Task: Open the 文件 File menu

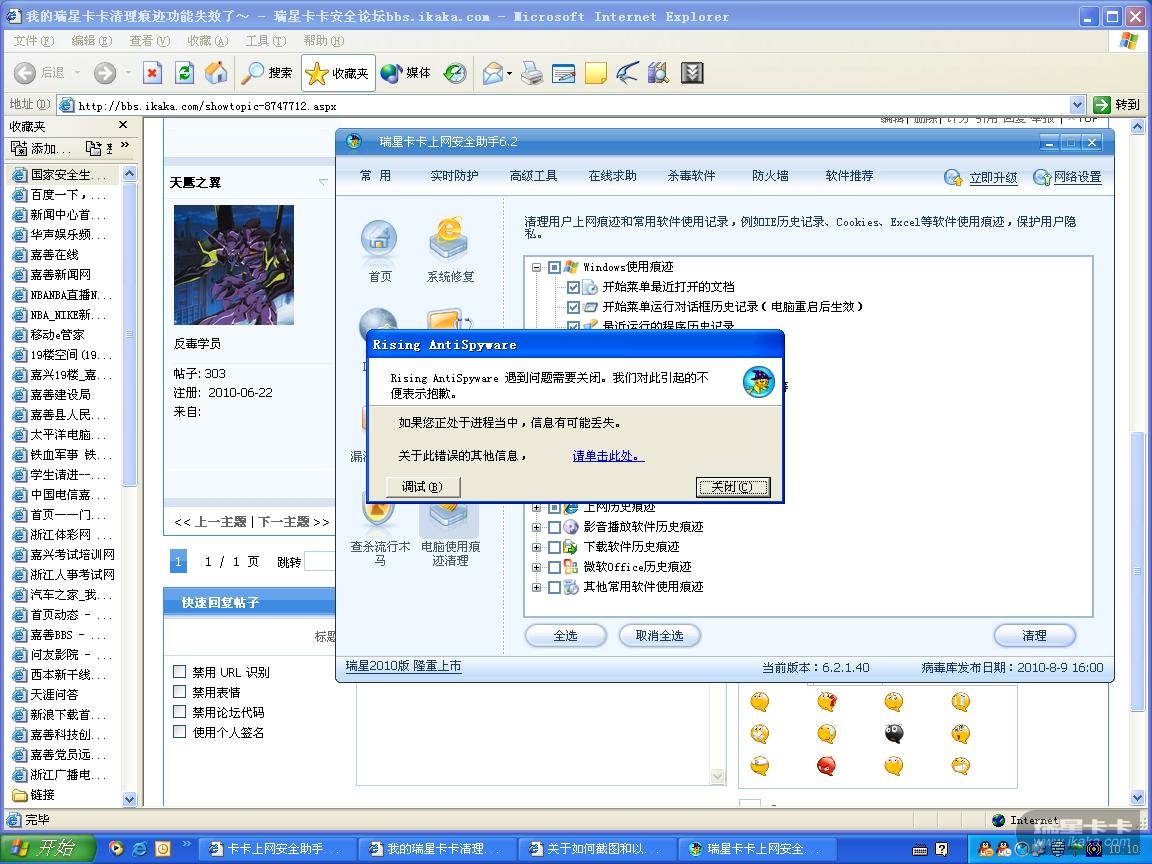Action: tap(34, 41)
